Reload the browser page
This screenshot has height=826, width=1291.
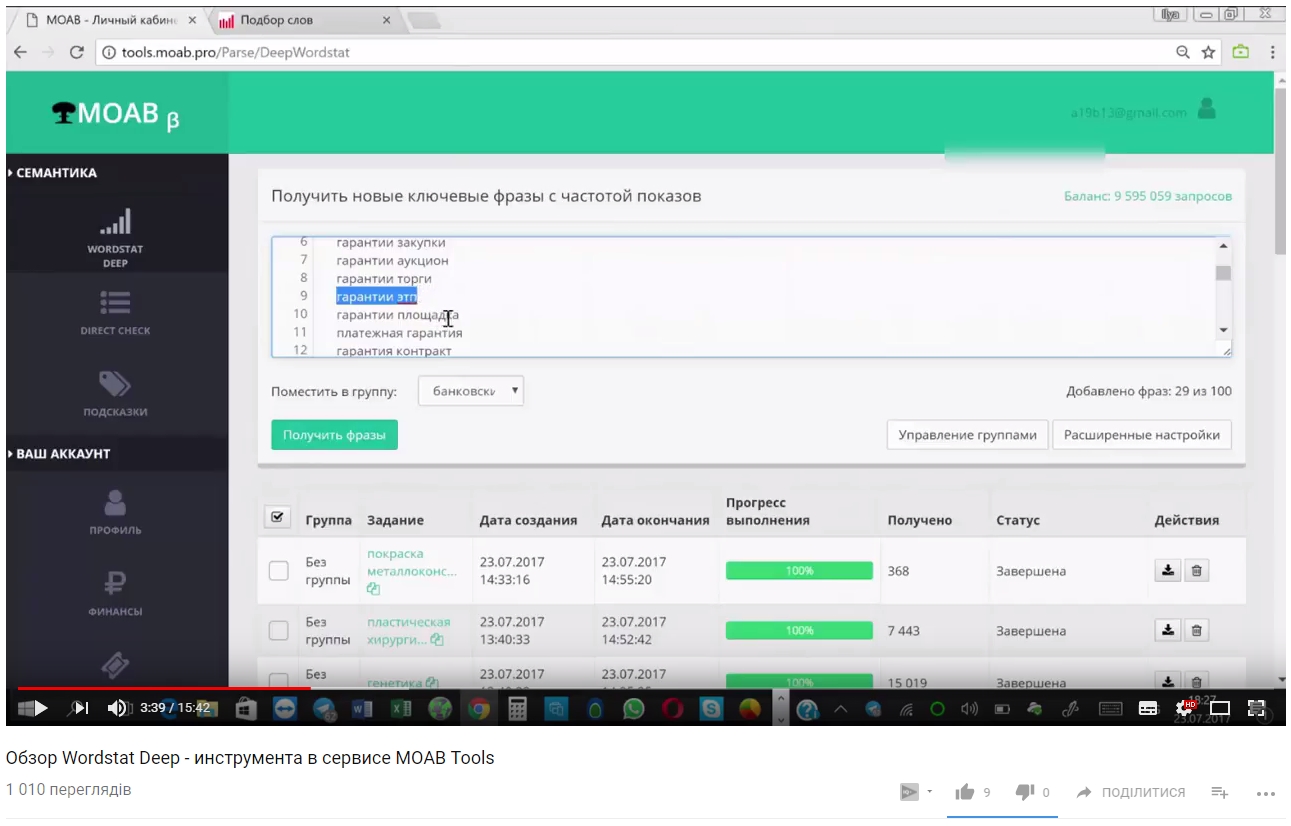point(77,52)
